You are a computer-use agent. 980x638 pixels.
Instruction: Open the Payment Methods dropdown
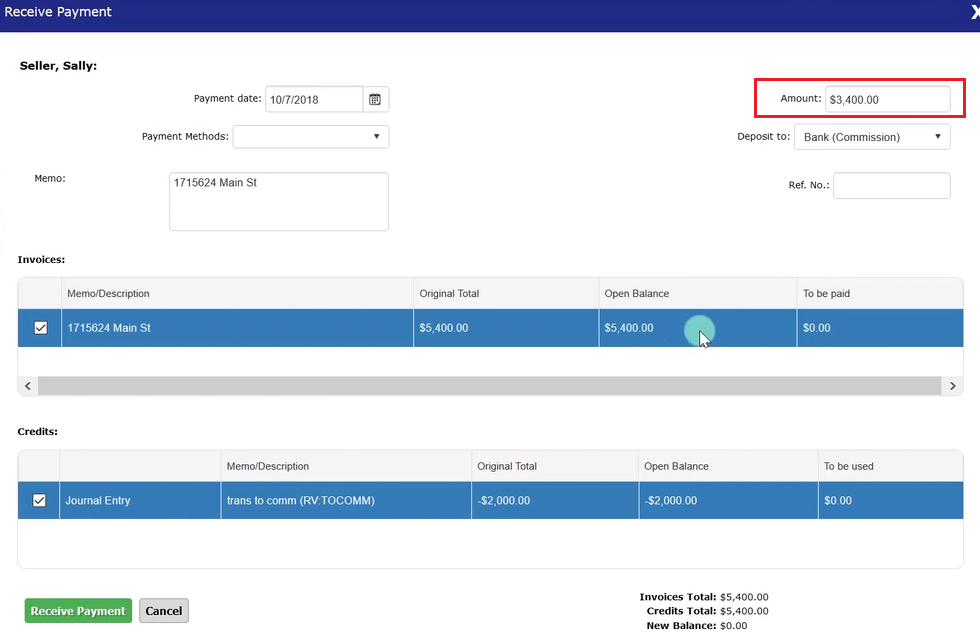[x=310, y=136]
